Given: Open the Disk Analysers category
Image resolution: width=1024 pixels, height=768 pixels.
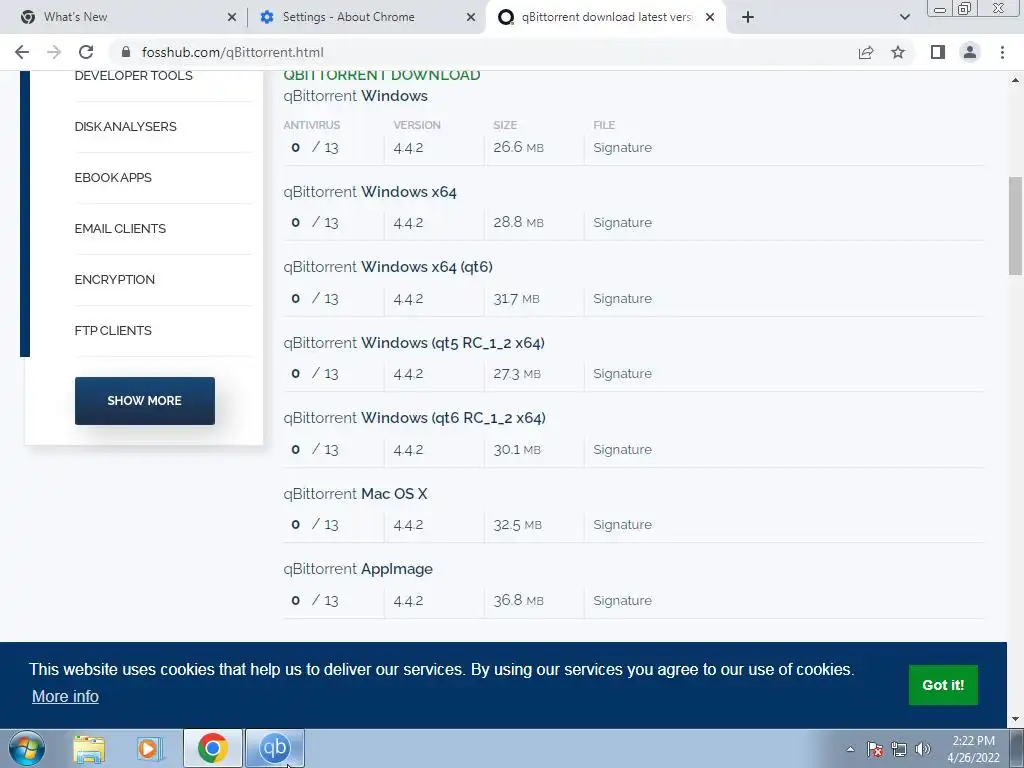Looking at the screenshot, I should [x=125, y=127].
